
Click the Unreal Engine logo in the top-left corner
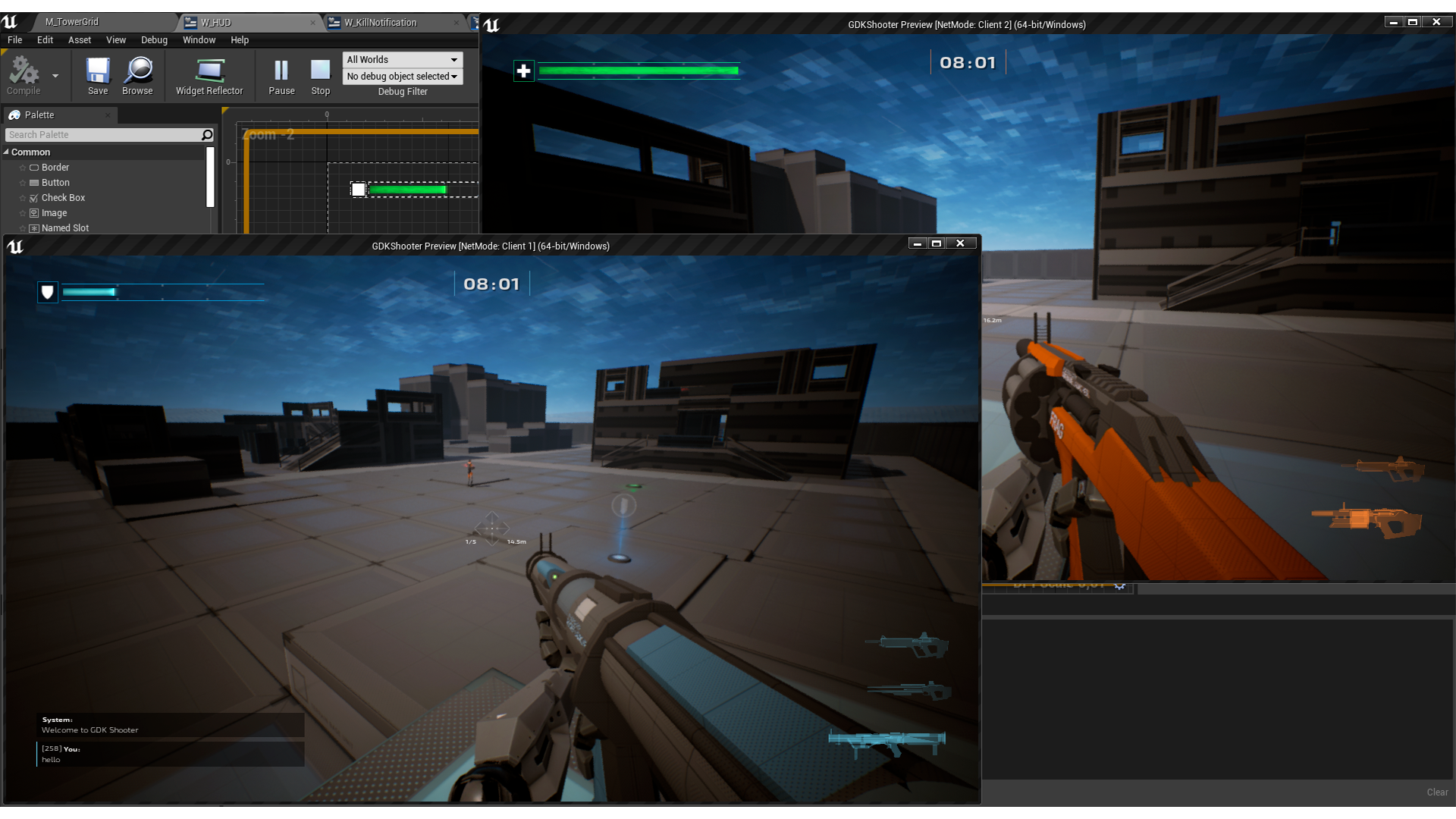[8, 23]
